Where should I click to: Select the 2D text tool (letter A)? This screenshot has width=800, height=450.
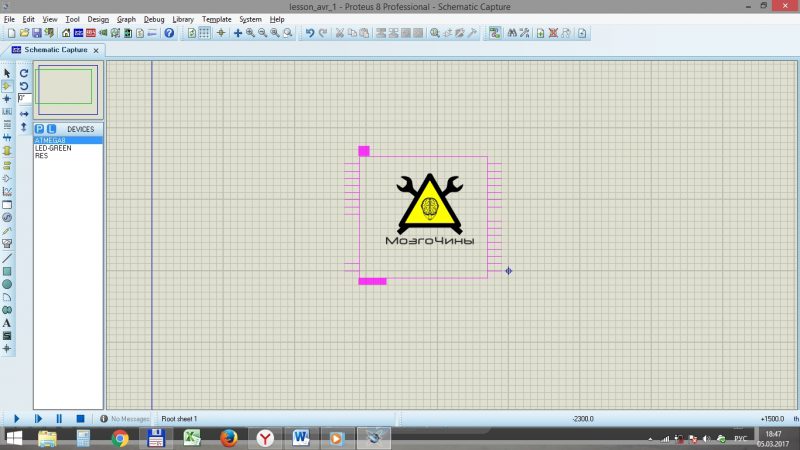tap(7, 323)
